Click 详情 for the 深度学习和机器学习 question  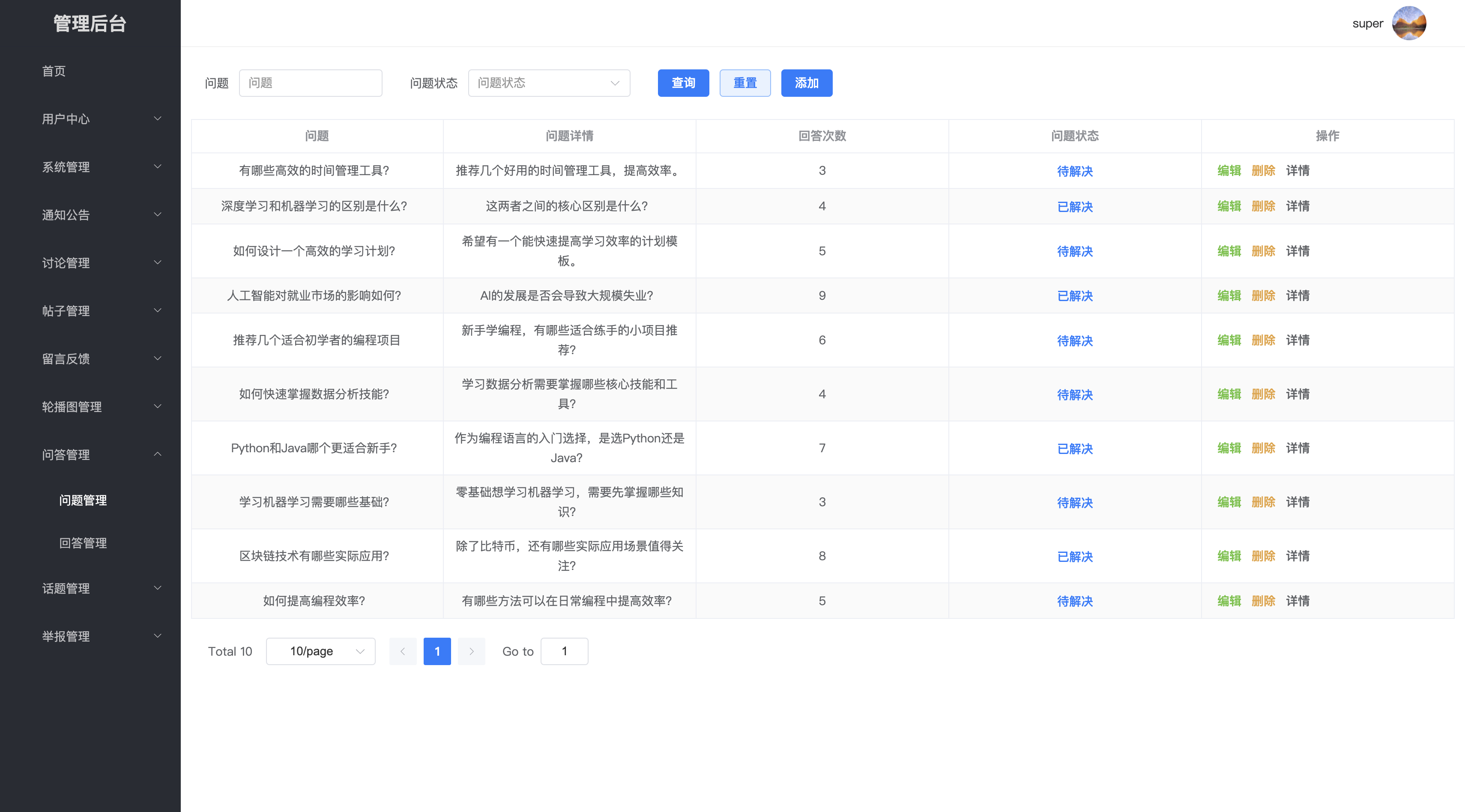(1297, 206)
